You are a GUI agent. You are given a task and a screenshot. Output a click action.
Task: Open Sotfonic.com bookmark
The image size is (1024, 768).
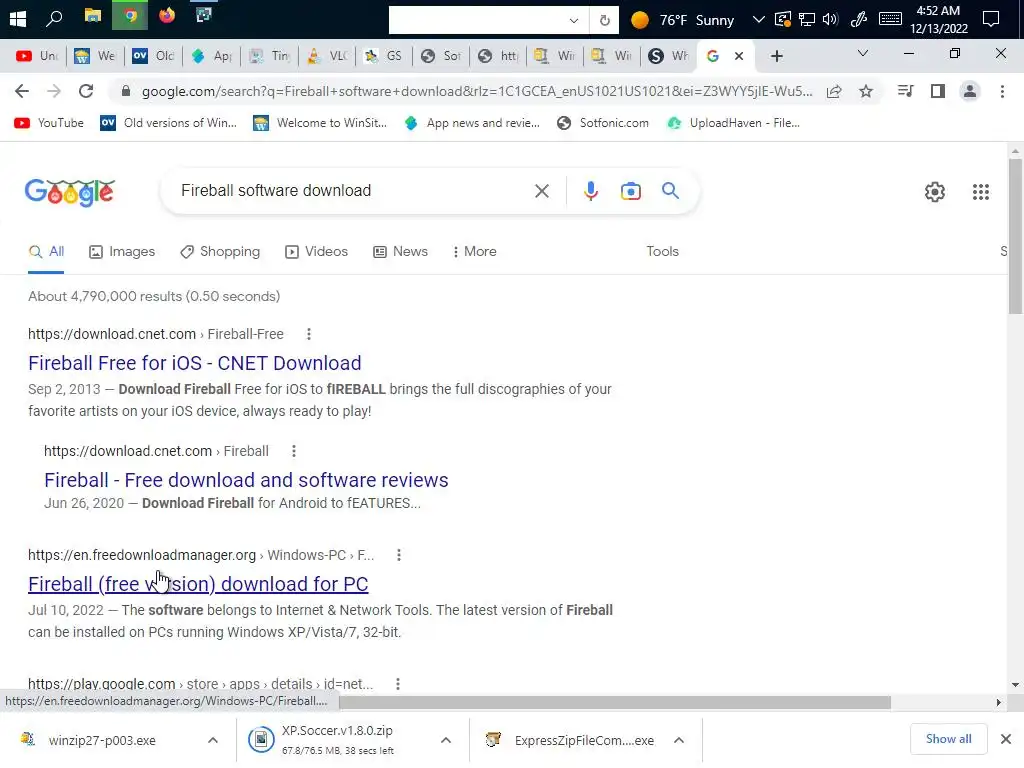(x=603, y=123)
